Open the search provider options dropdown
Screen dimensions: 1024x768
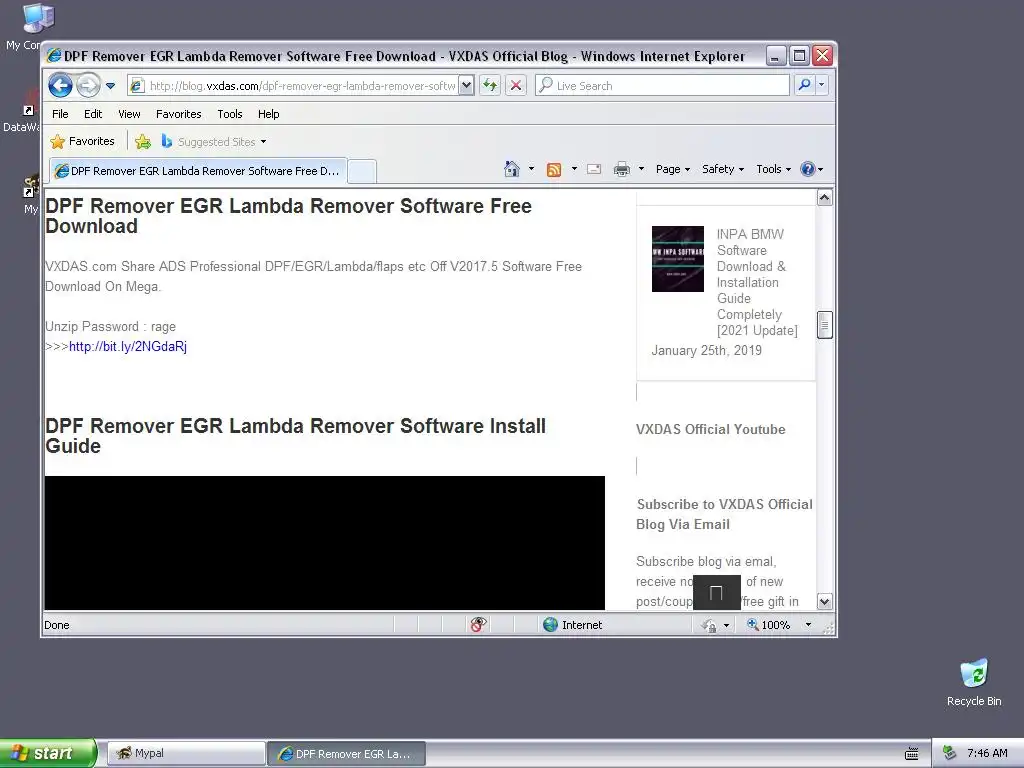(822, 85)
